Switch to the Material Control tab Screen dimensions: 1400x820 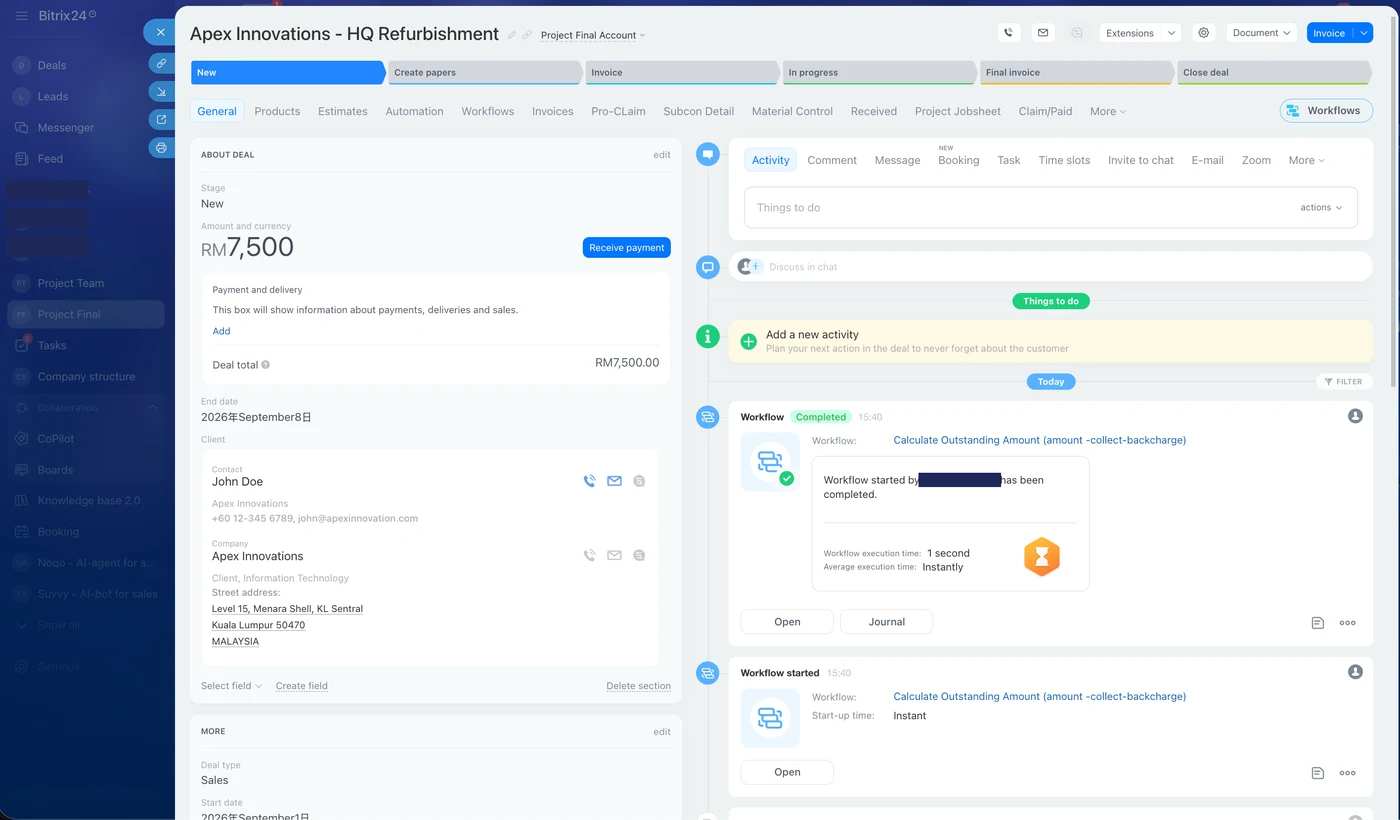pos(792,111)
